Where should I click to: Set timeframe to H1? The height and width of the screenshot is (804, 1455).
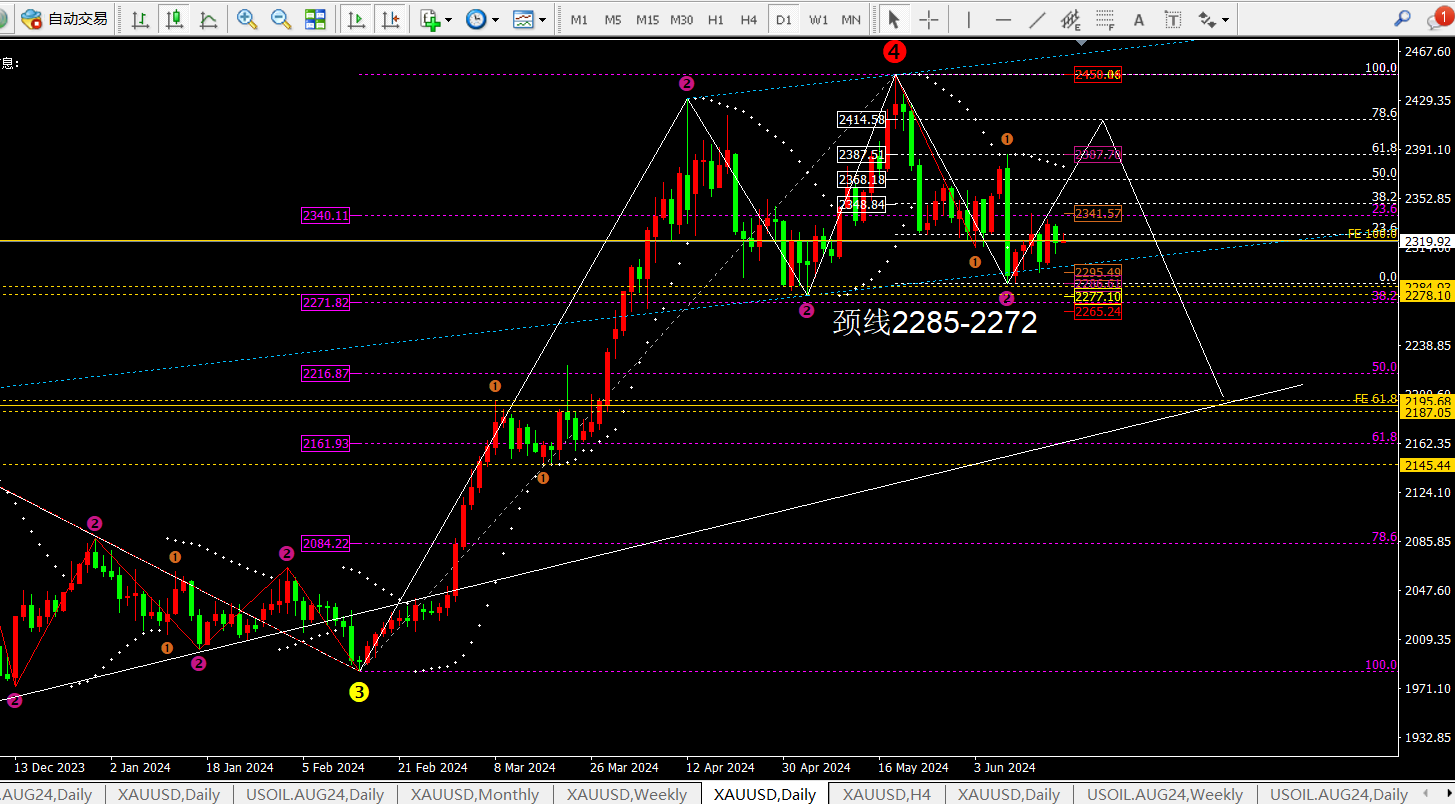coord(716,19)
